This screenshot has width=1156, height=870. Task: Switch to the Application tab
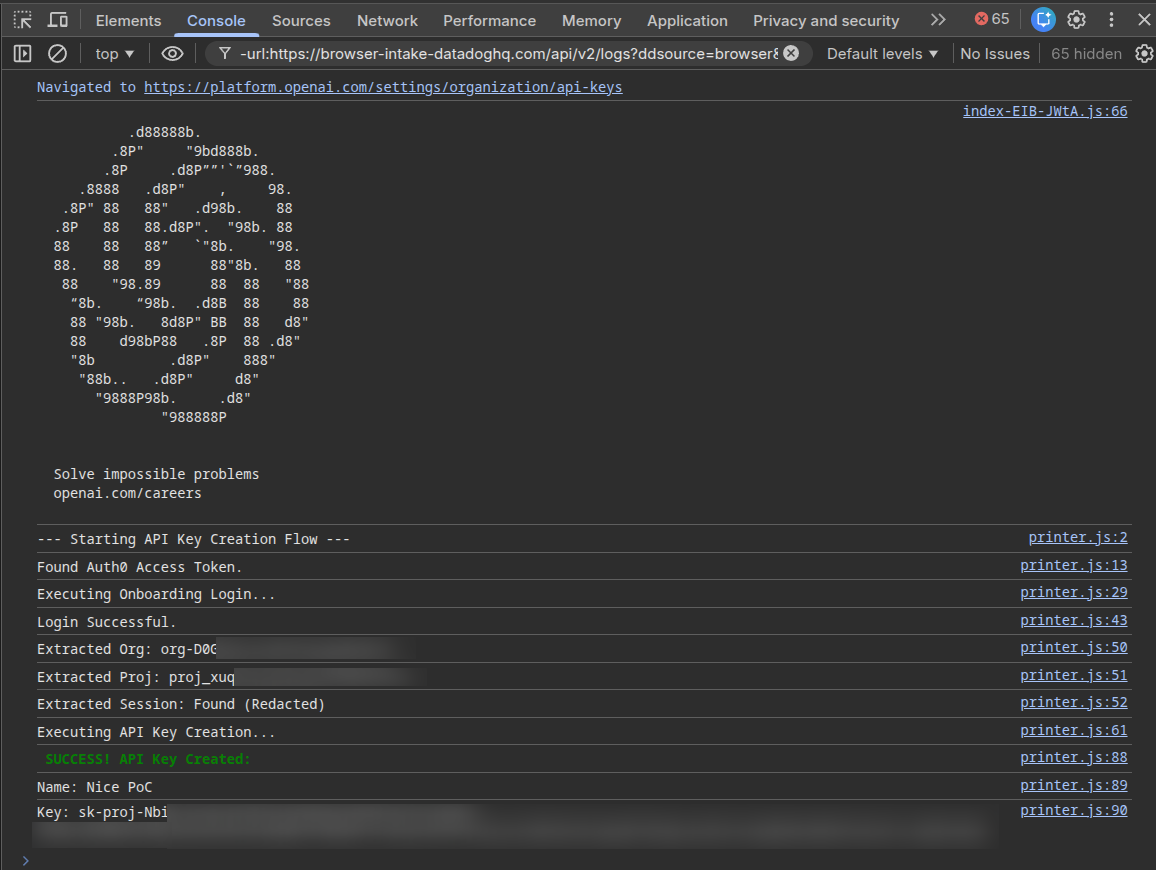[x=687, y=21]
